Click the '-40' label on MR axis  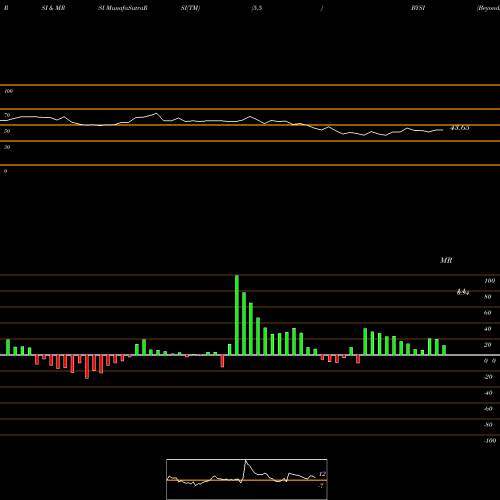click(488, 393)
